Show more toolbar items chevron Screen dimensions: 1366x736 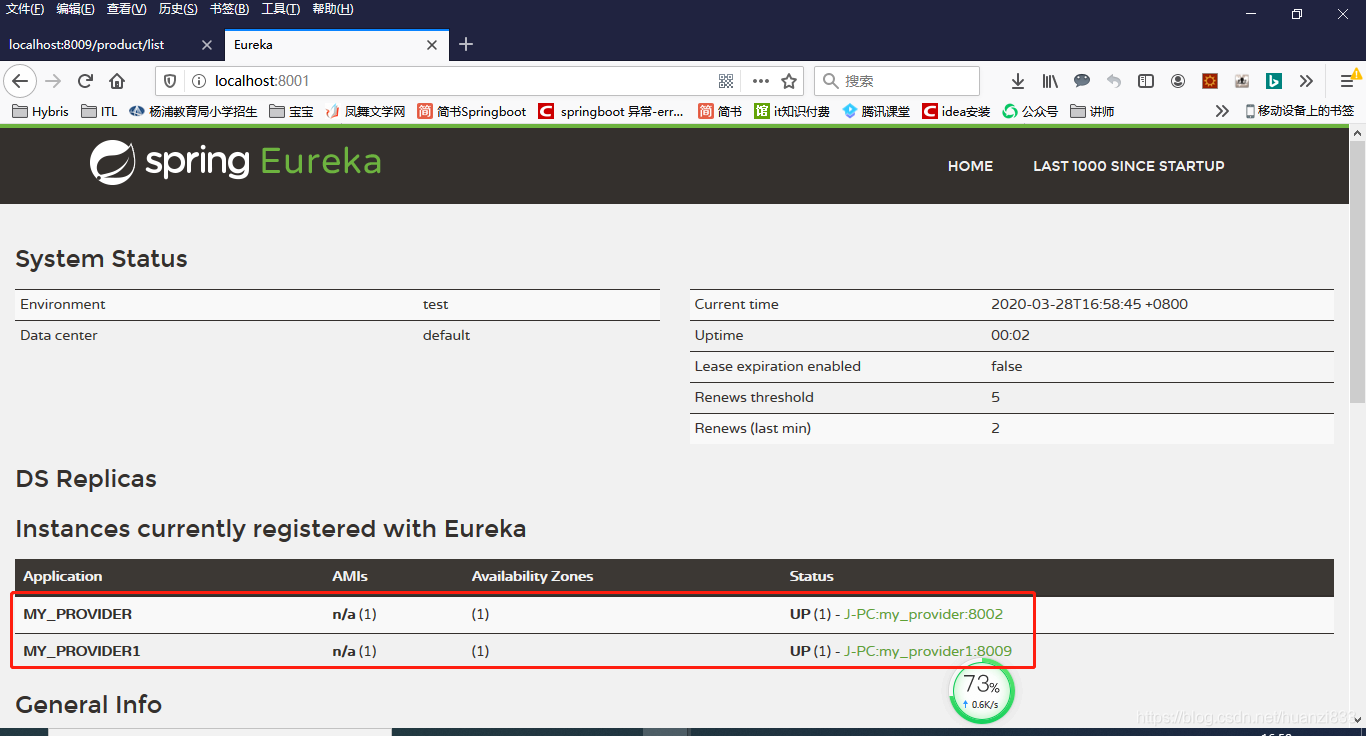[x=1306, y=81]
